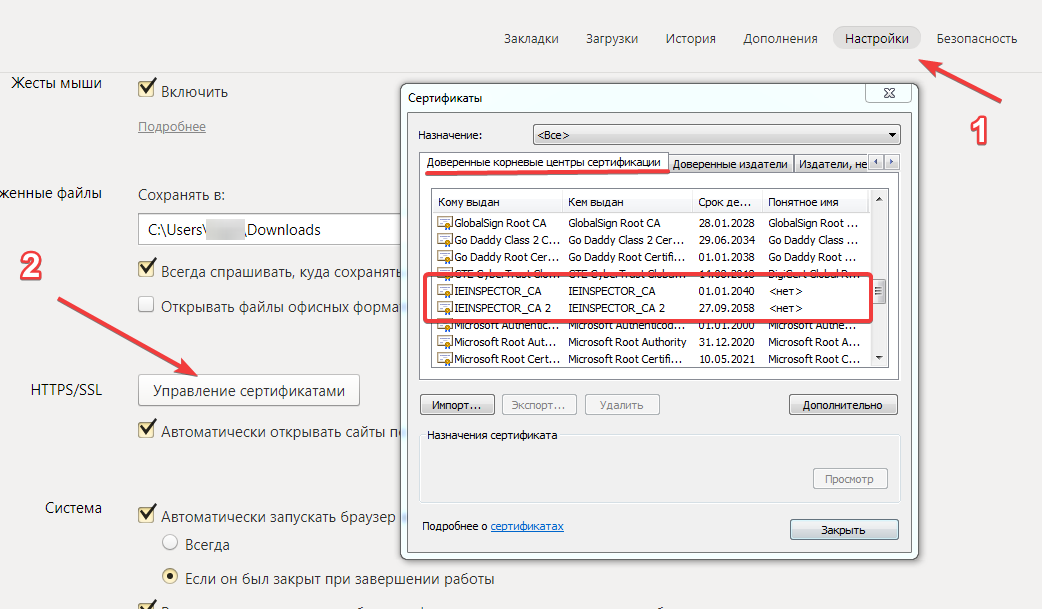Sort by the Срок де... column header
The width and height of the screenshot is (1042, 609).
pyautogui.click(x=727, y=202)
